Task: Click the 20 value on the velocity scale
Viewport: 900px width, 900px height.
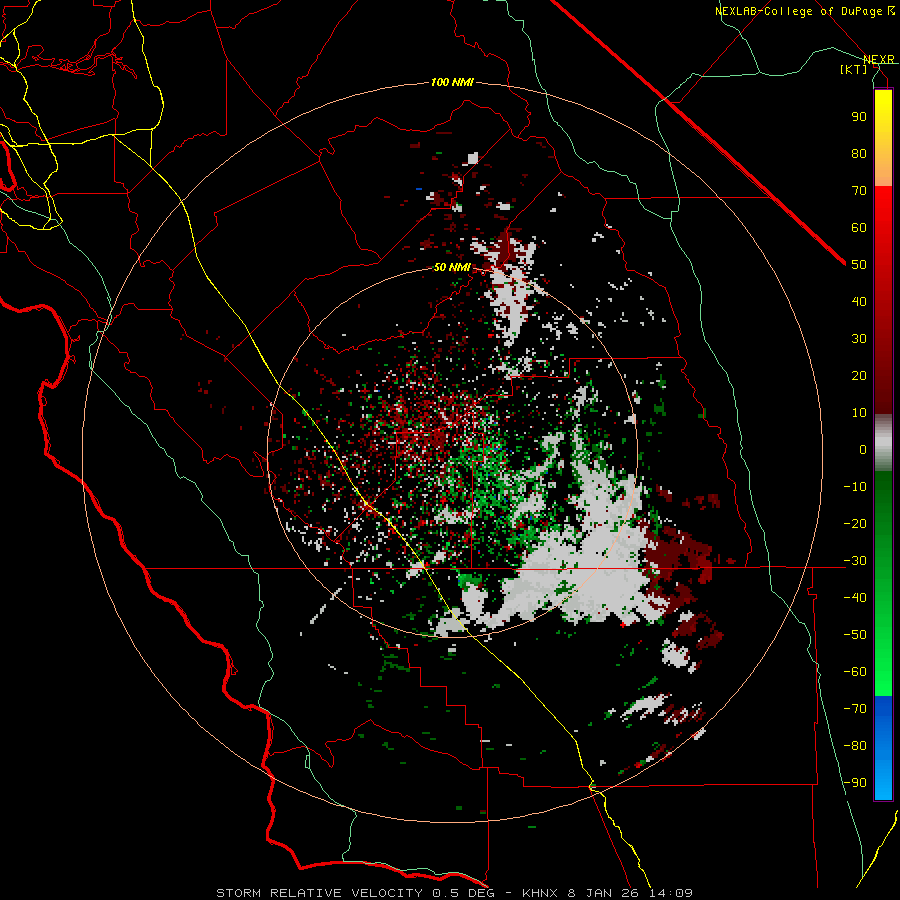Action: point(859,375)
